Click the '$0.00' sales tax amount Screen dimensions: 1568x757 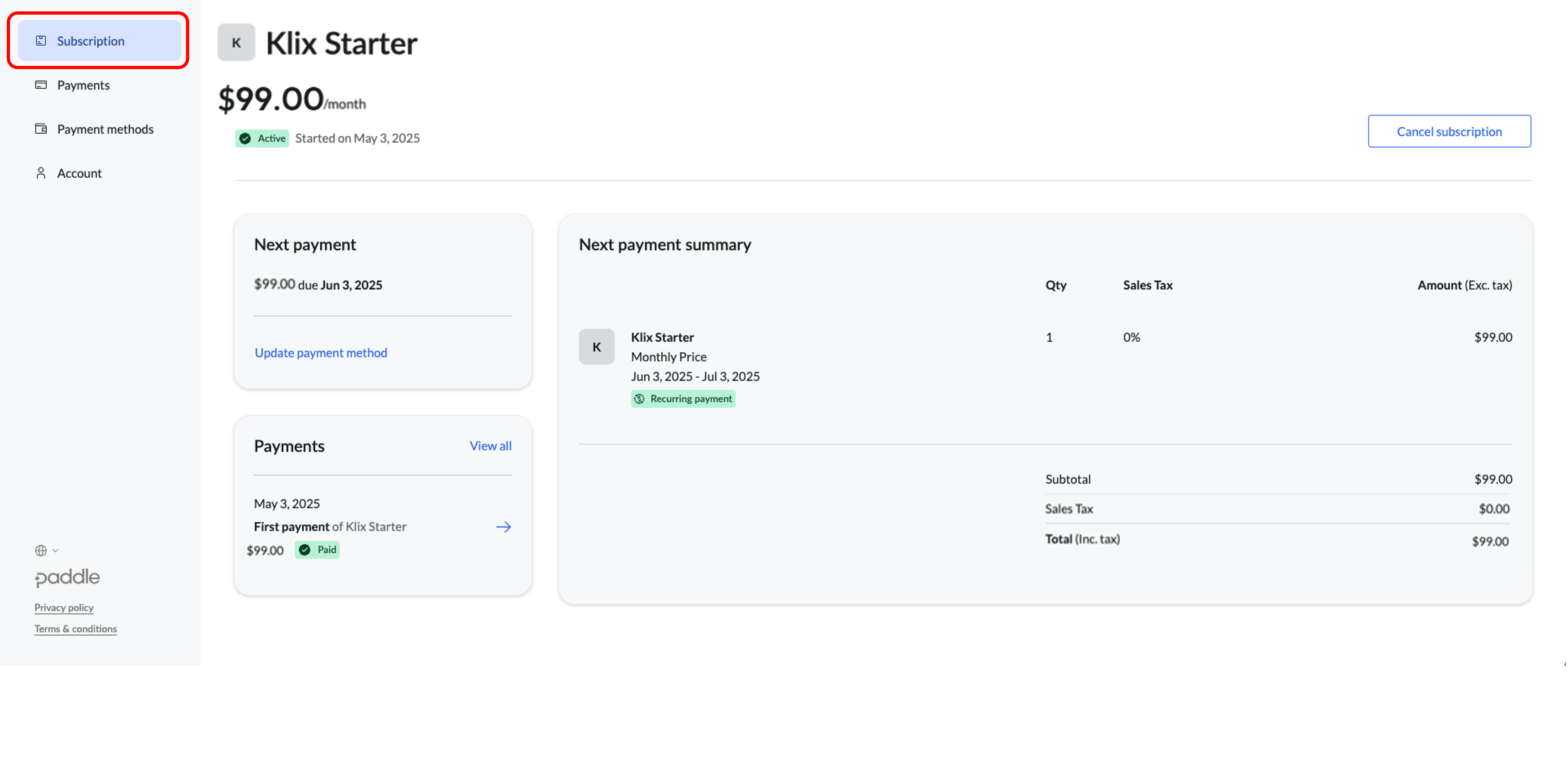coord(1494,509)
